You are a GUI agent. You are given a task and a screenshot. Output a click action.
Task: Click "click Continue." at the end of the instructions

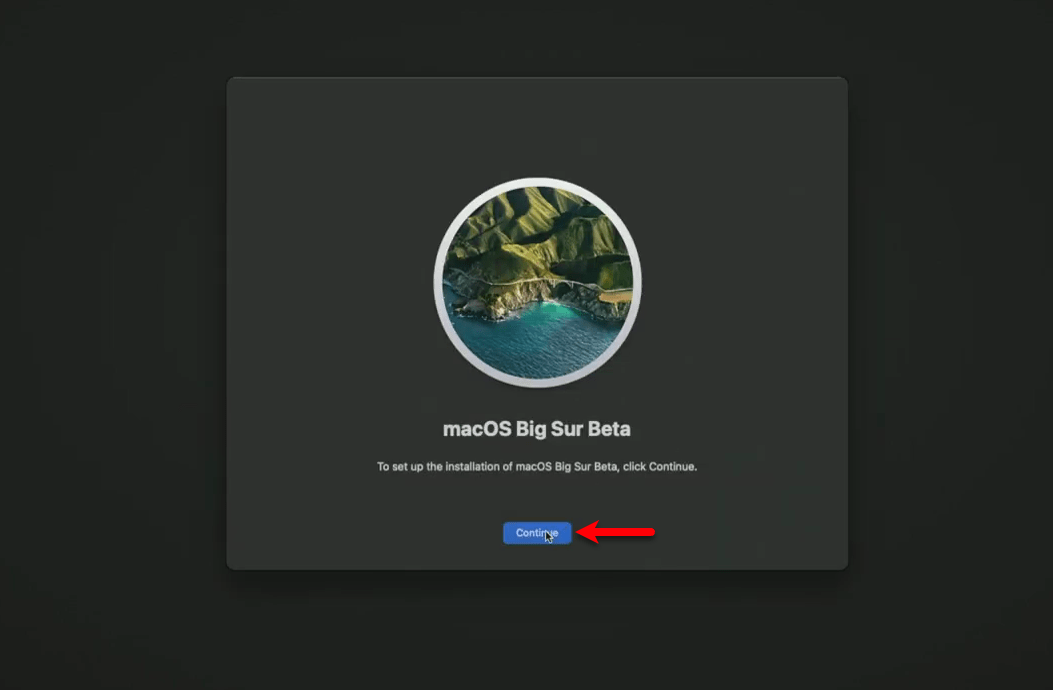click(660, 466)
